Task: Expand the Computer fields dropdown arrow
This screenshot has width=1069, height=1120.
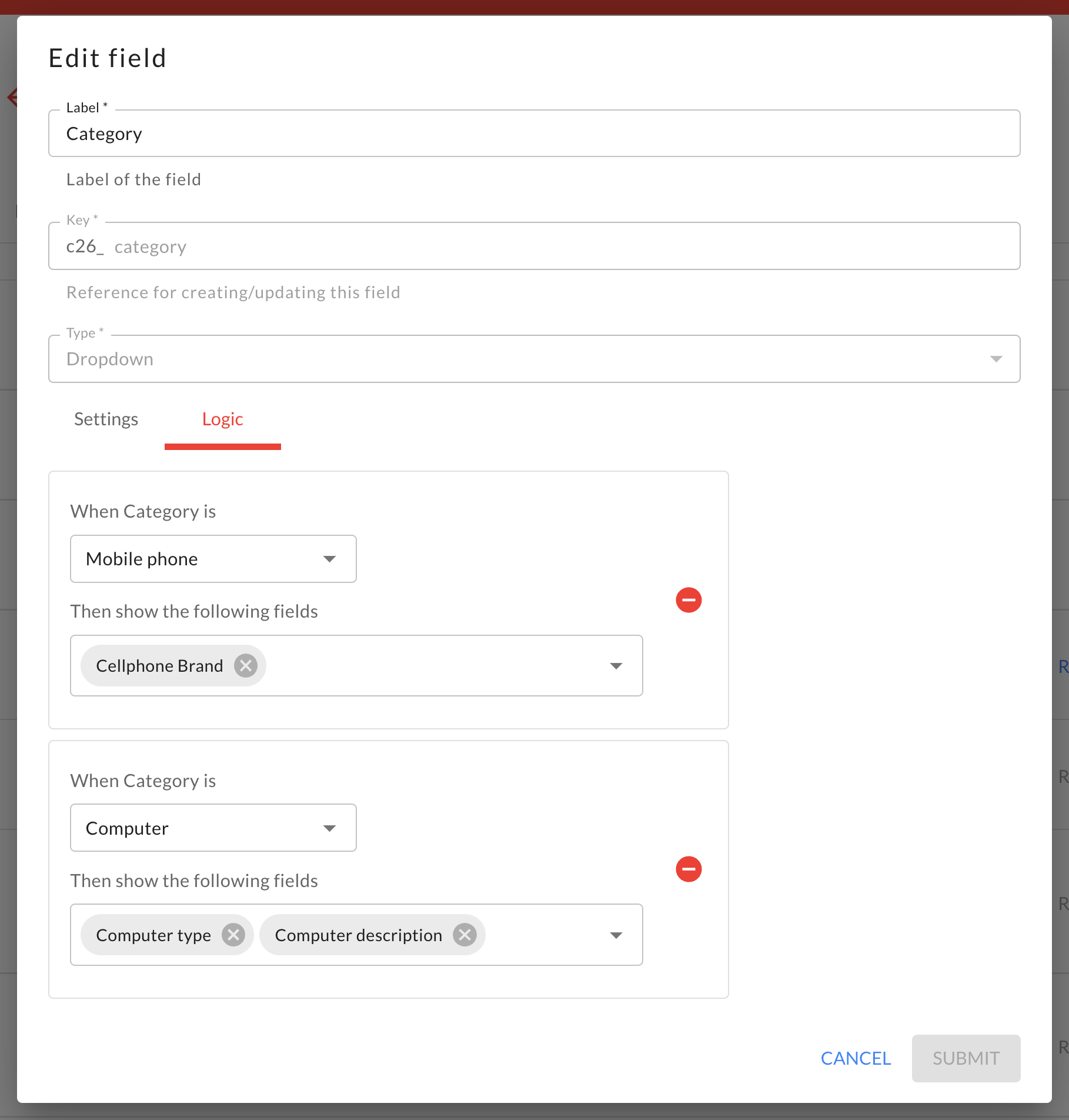Action: [616, 935]
